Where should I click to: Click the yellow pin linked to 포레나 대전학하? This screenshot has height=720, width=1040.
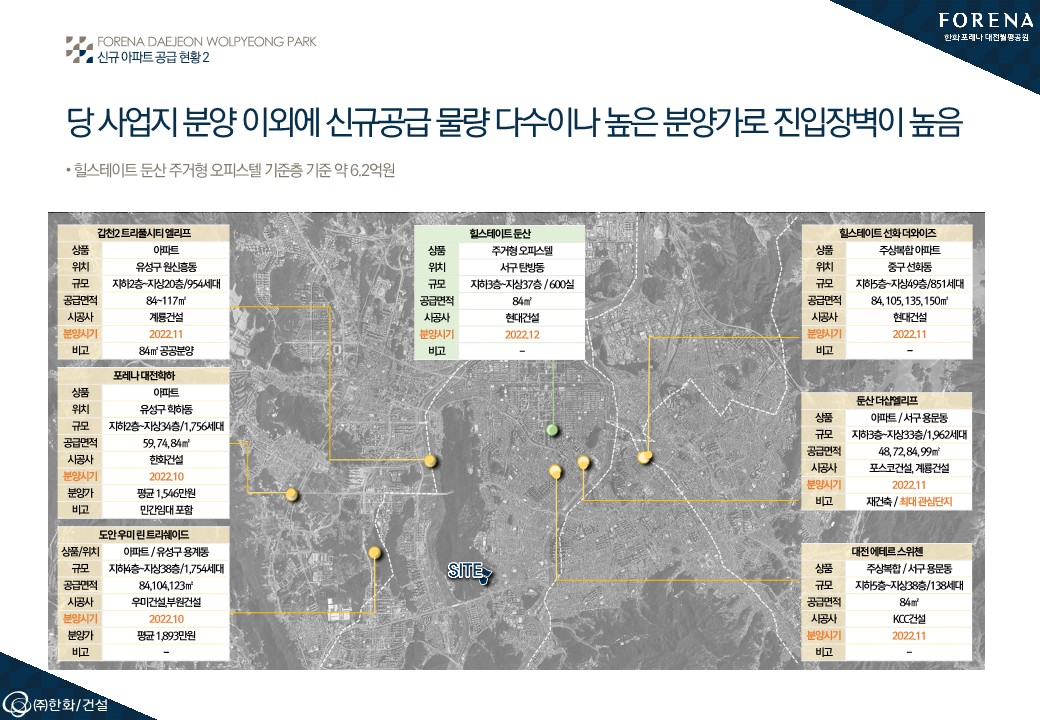point(291,494)
